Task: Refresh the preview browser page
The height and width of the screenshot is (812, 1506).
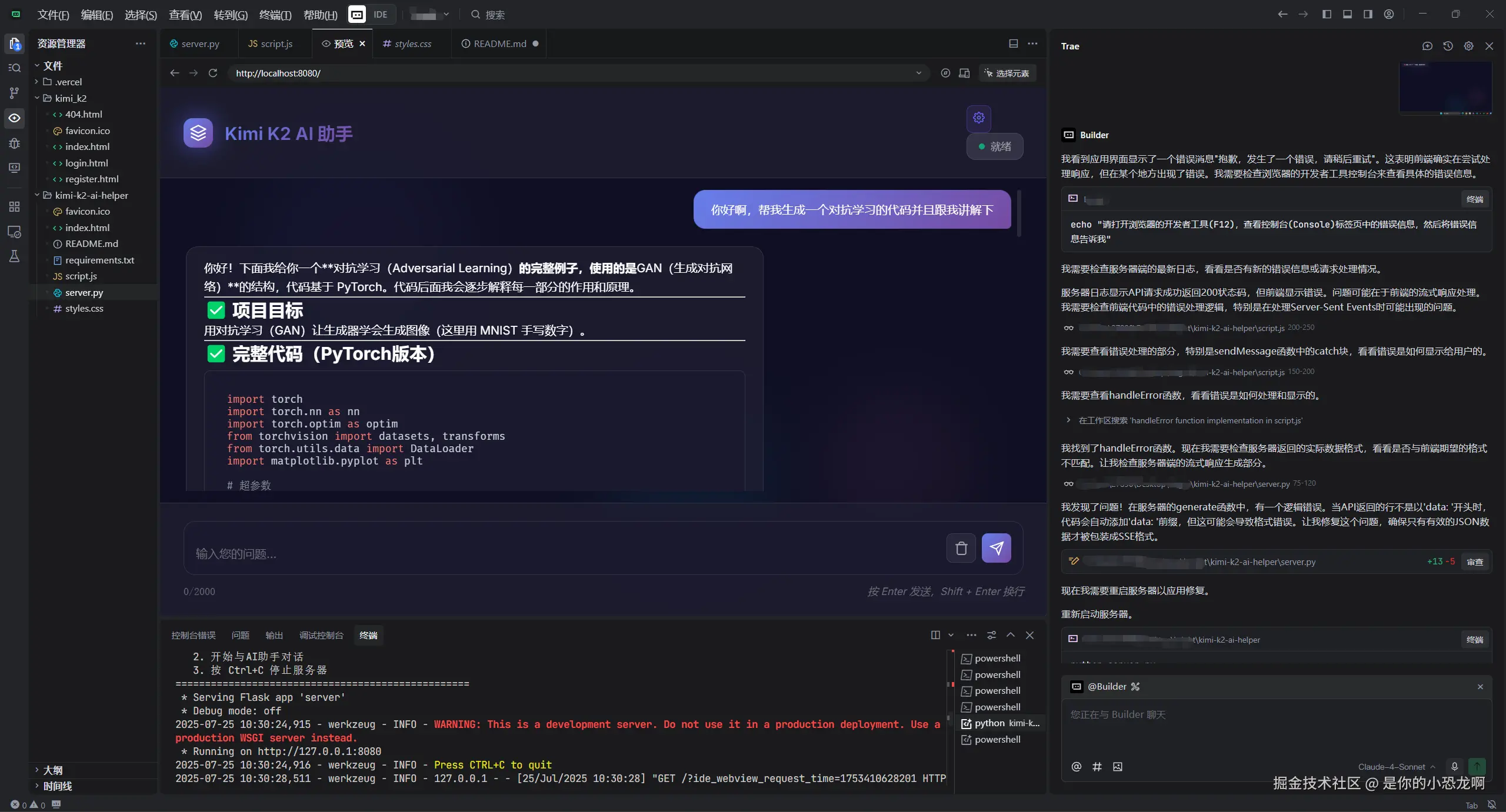Action: (x=213, y=73)
